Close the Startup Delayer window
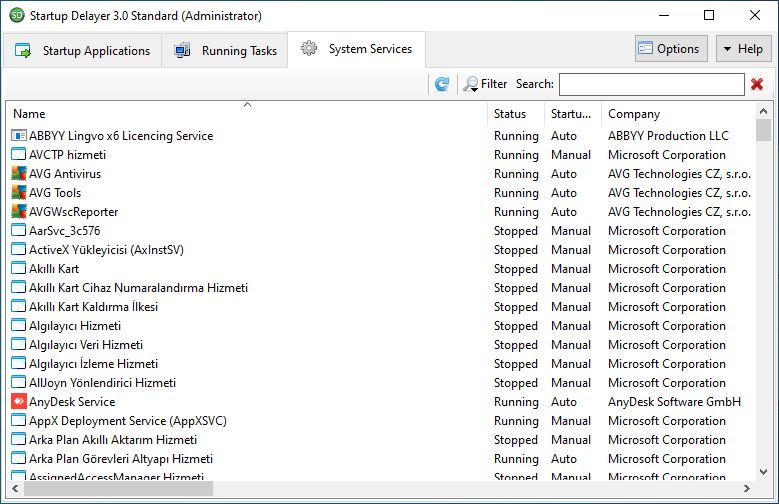 point(755,15)
